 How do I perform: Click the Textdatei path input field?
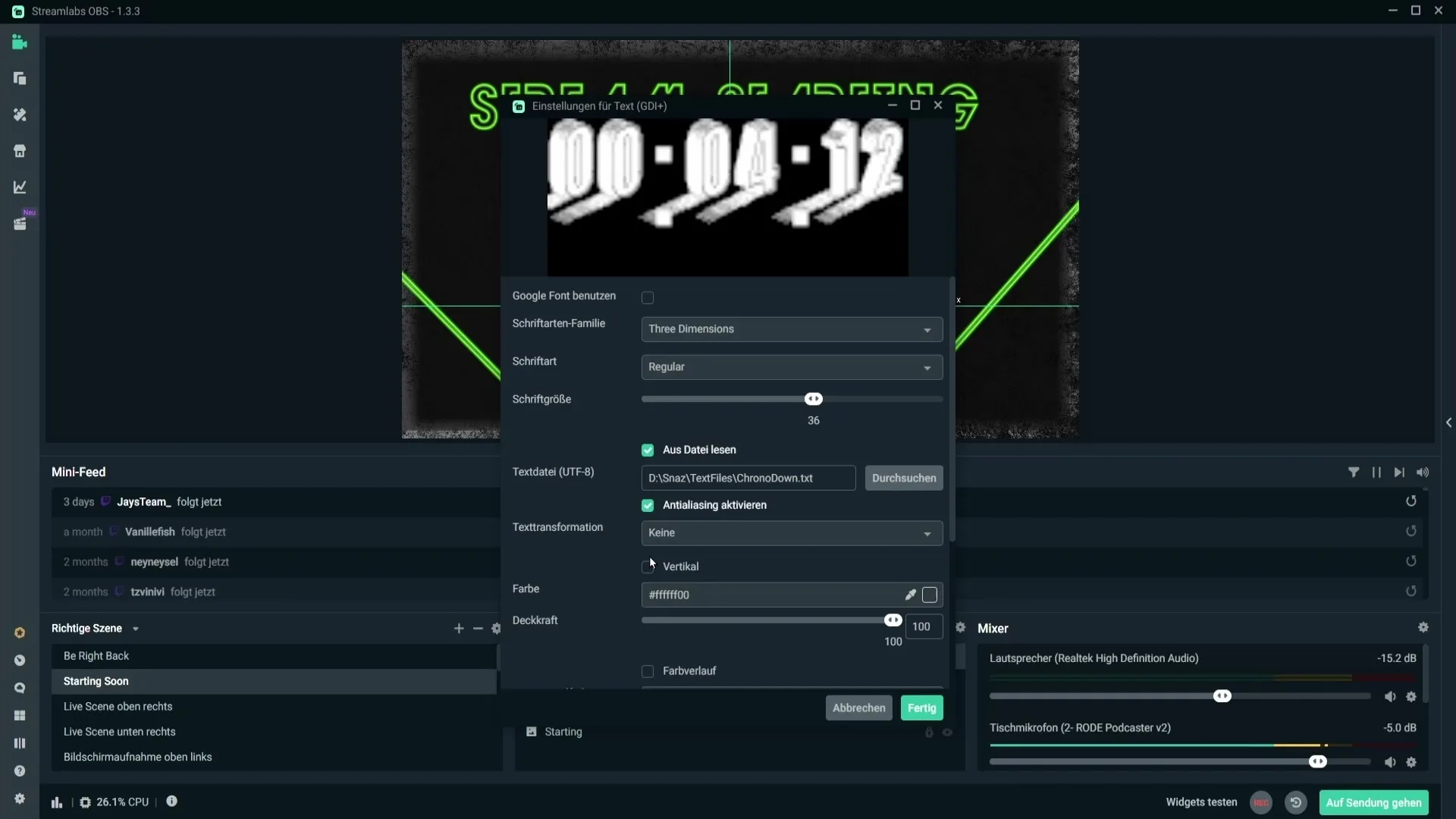pyautogui.click(x=748, y=479)
